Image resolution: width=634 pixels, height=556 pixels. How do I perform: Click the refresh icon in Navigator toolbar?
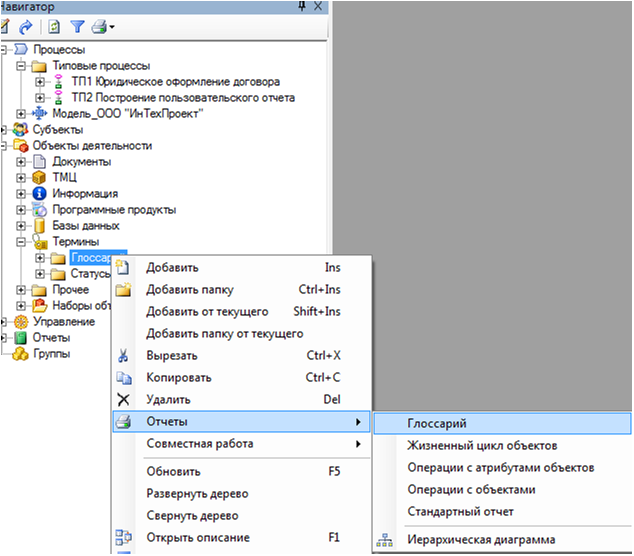(x=54, y=26)
